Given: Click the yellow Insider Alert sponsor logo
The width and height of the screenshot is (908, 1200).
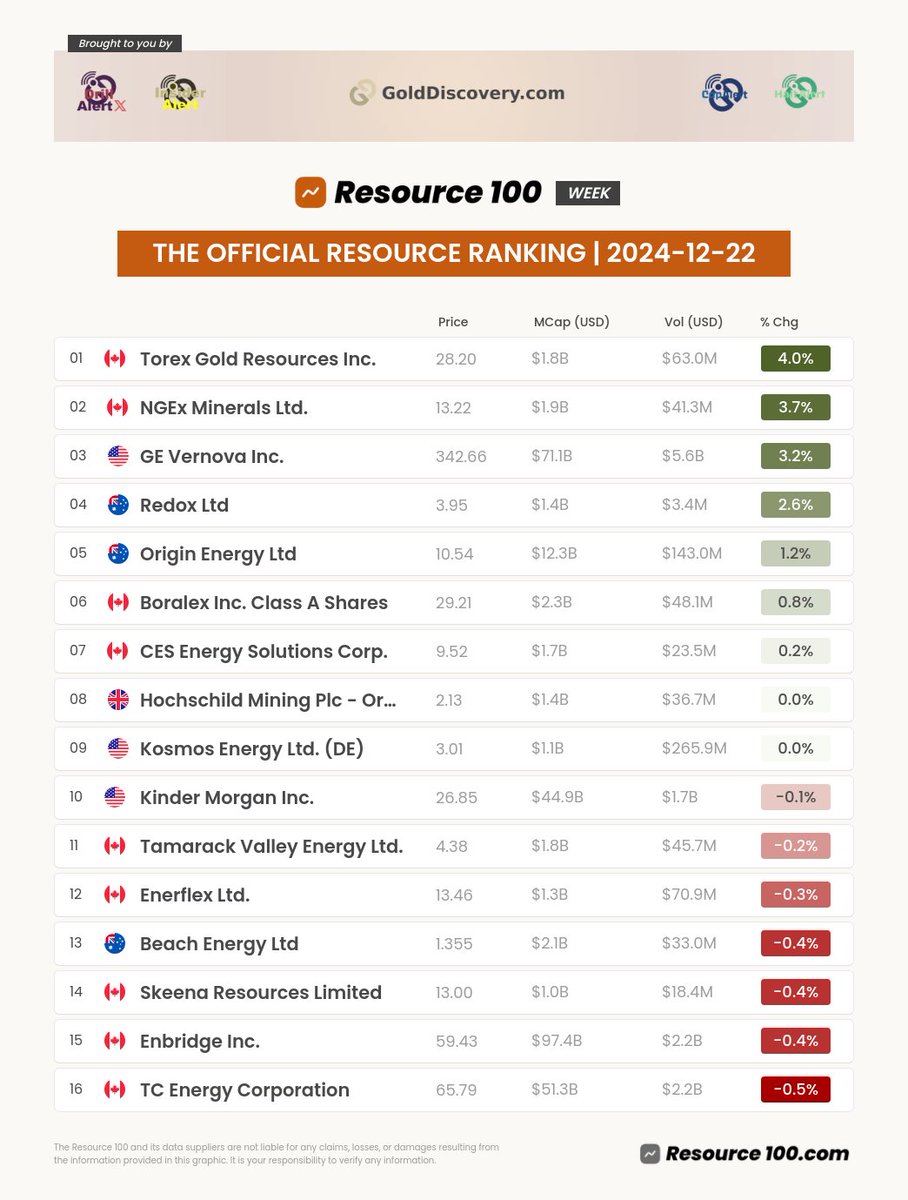Looking at the screenshot, I should [181, 94].
